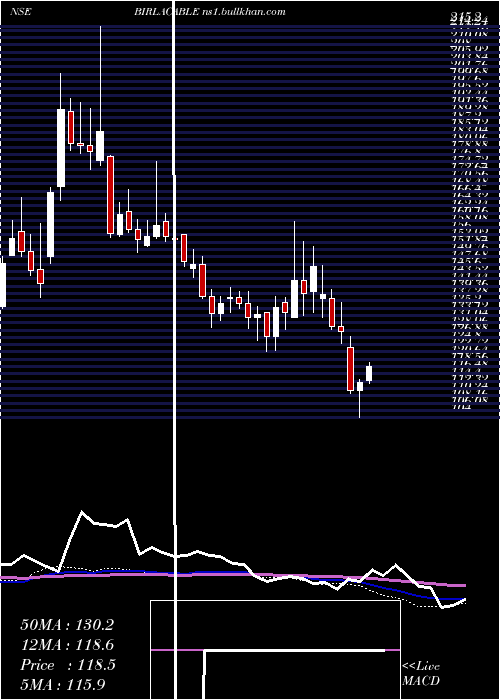
Task: Select the 12MA : 118.6 value
Action: [x=67, y=645]
